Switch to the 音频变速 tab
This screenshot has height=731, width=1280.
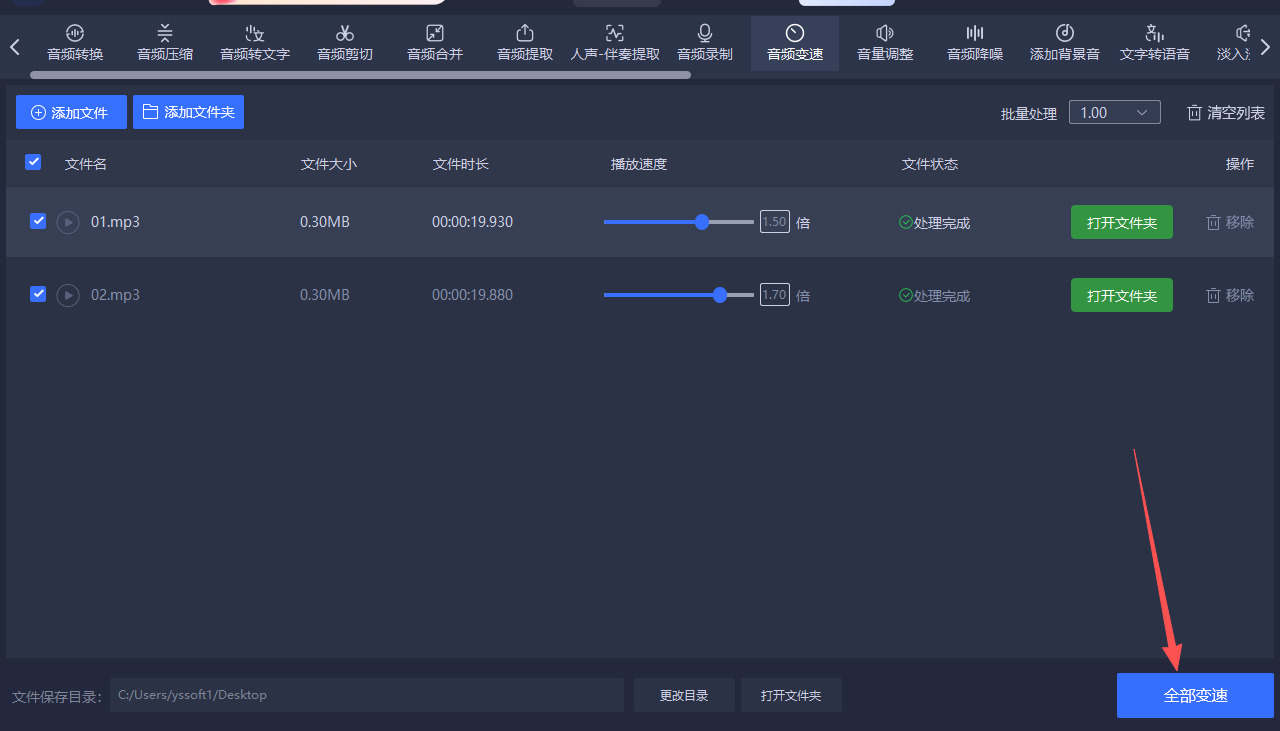[795, 43]
